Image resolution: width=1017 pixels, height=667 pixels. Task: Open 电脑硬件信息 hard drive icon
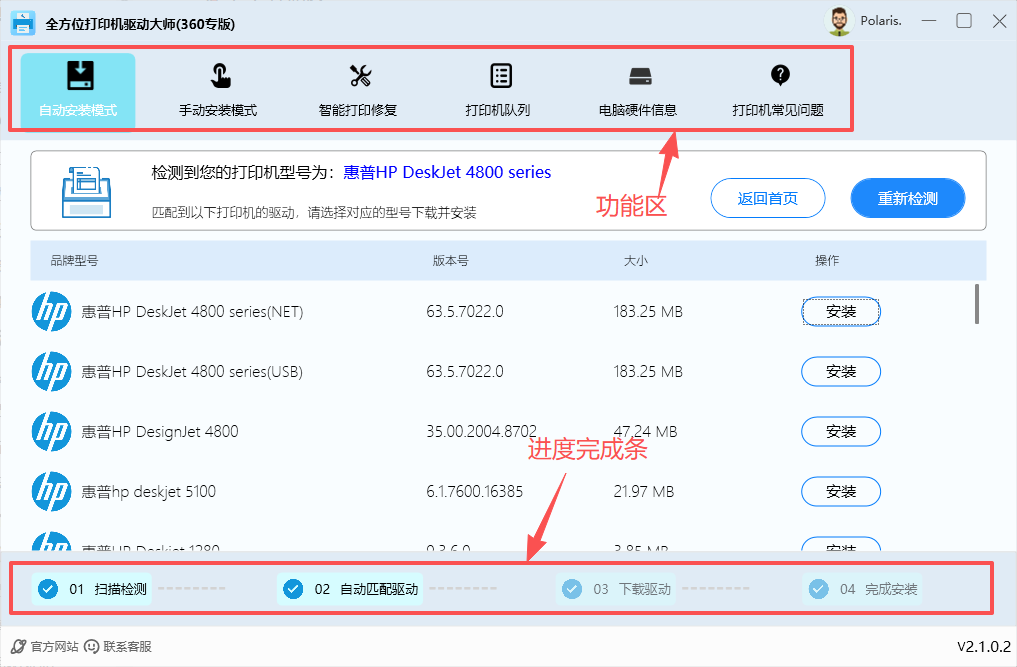640,76
